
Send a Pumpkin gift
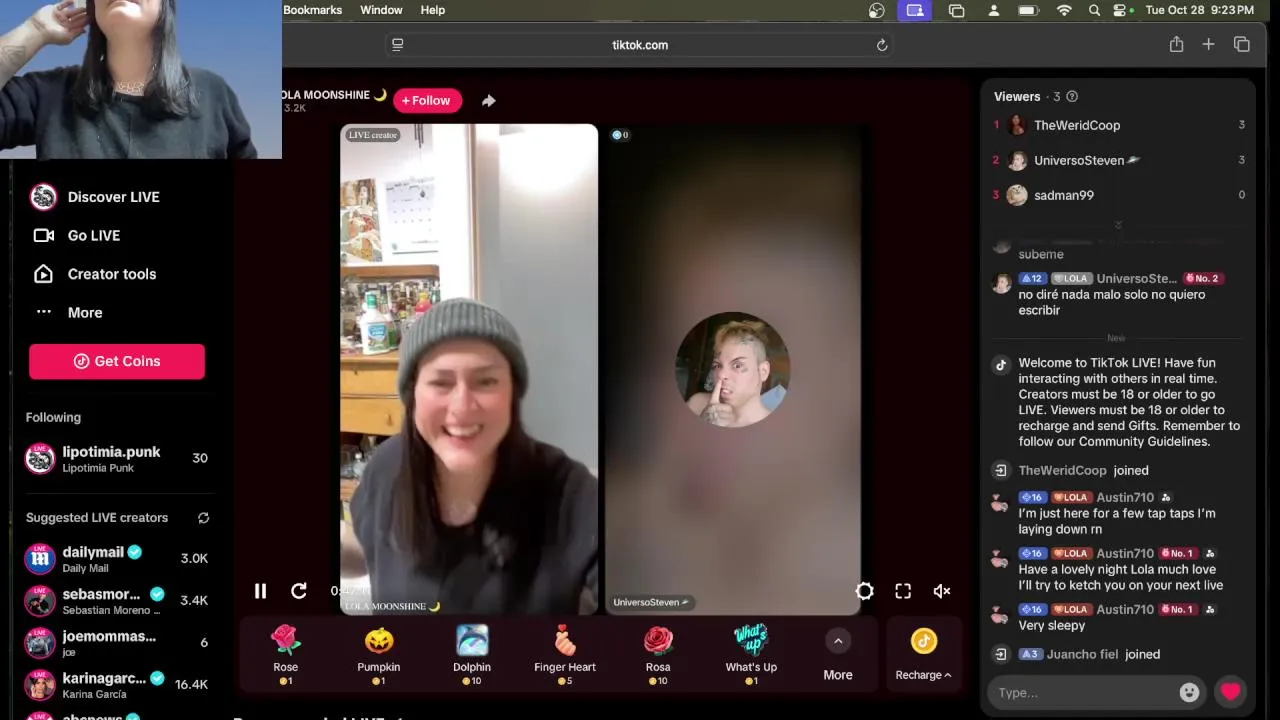379,654
